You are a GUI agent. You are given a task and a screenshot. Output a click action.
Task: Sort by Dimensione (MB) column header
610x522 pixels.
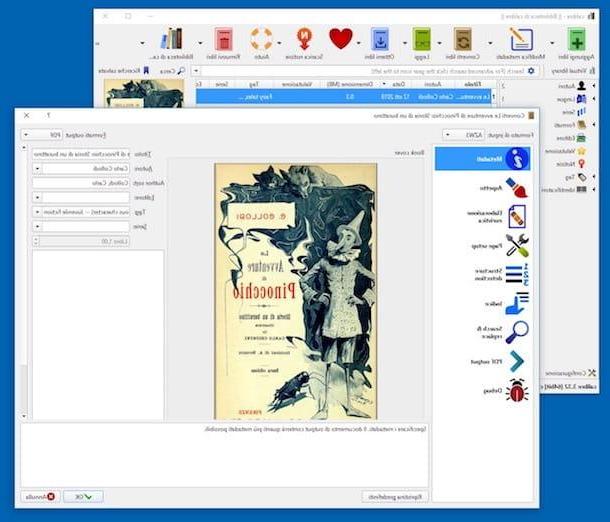(x=350, y=84)
